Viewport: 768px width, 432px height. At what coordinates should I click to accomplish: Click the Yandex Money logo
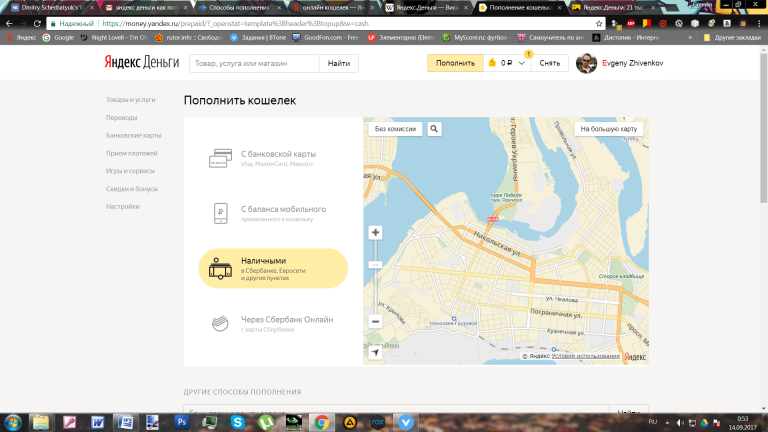[x=142, y=63]
